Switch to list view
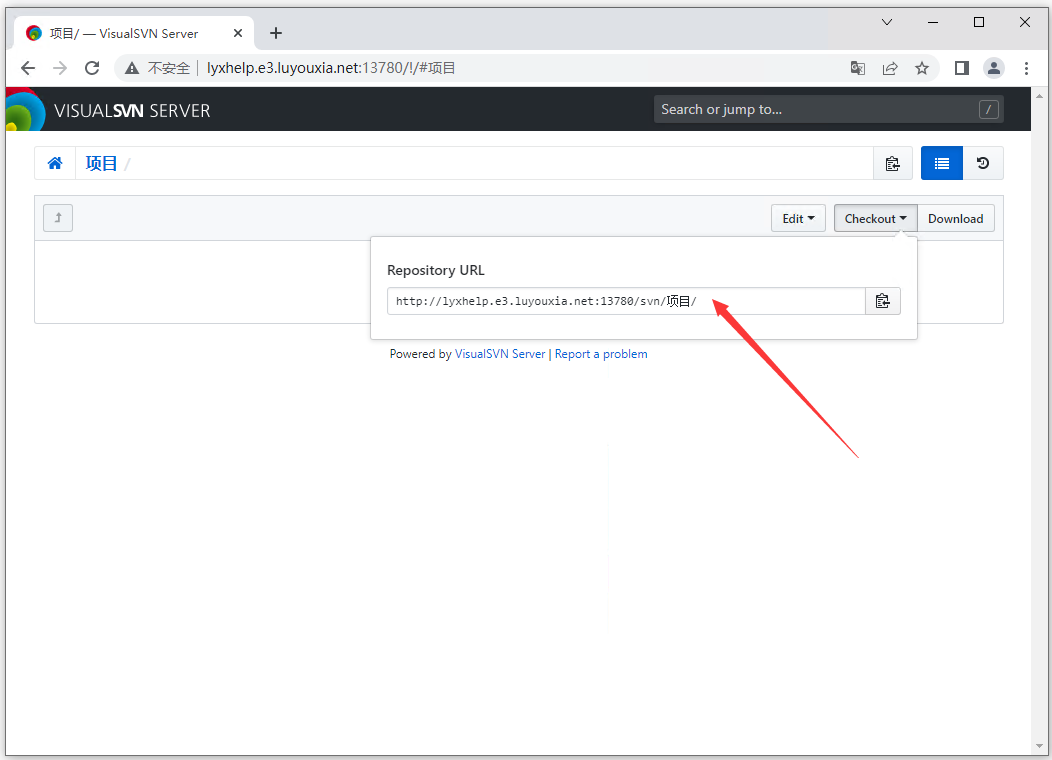The image size is (1052, 760). click(942, 163)
